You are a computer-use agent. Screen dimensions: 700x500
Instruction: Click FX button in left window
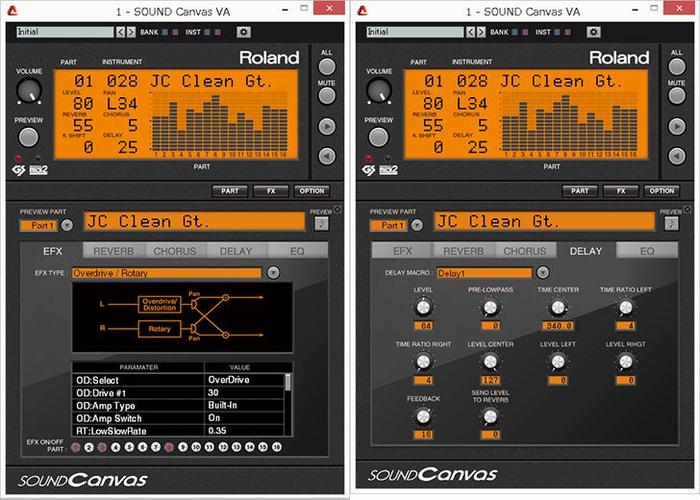tap(271, 191)
